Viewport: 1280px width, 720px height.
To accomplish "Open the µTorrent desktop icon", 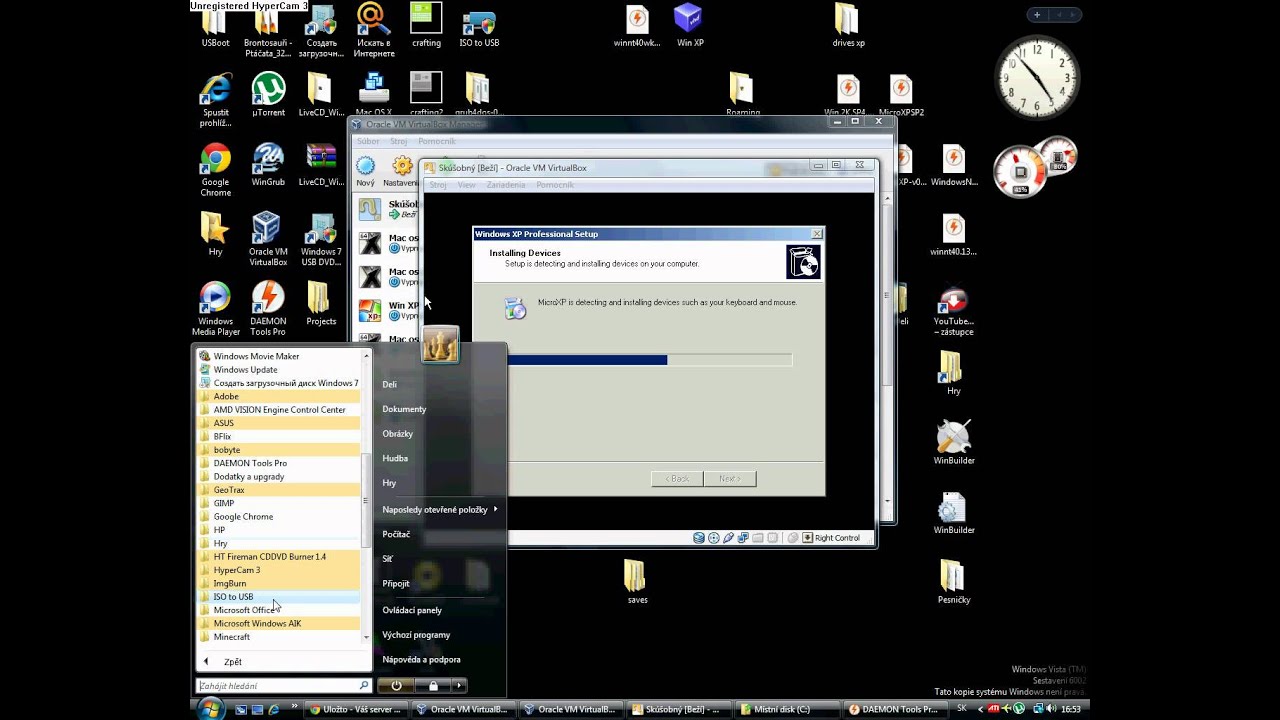I will [x=268, y=95].
